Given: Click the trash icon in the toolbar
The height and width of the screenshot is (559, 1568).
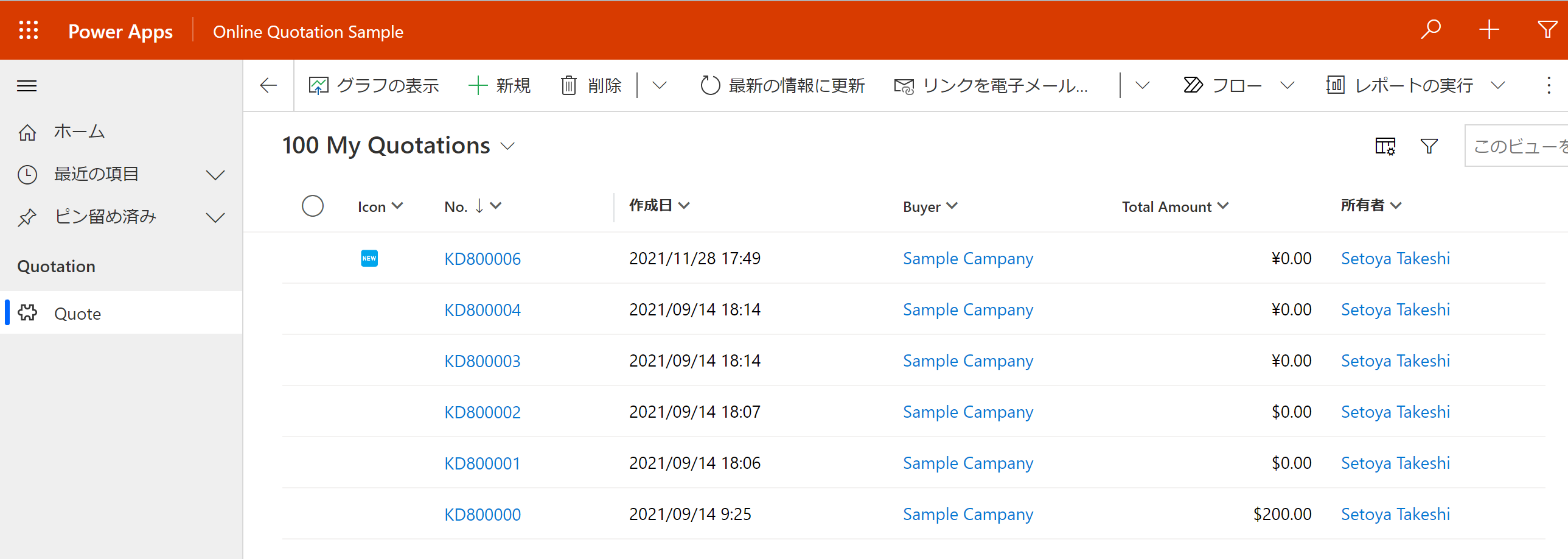Looking at the screenshot, I should click(568, 86).
